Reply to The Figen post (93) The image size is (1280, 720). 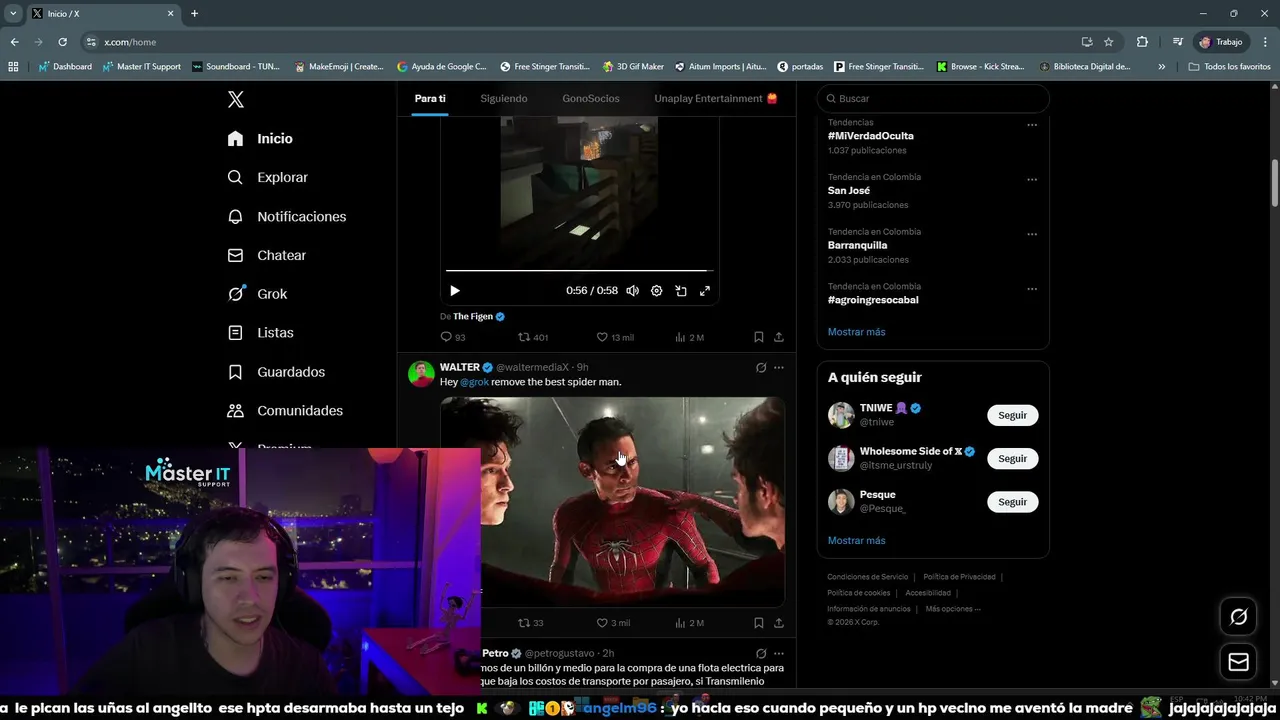[453, 337]
